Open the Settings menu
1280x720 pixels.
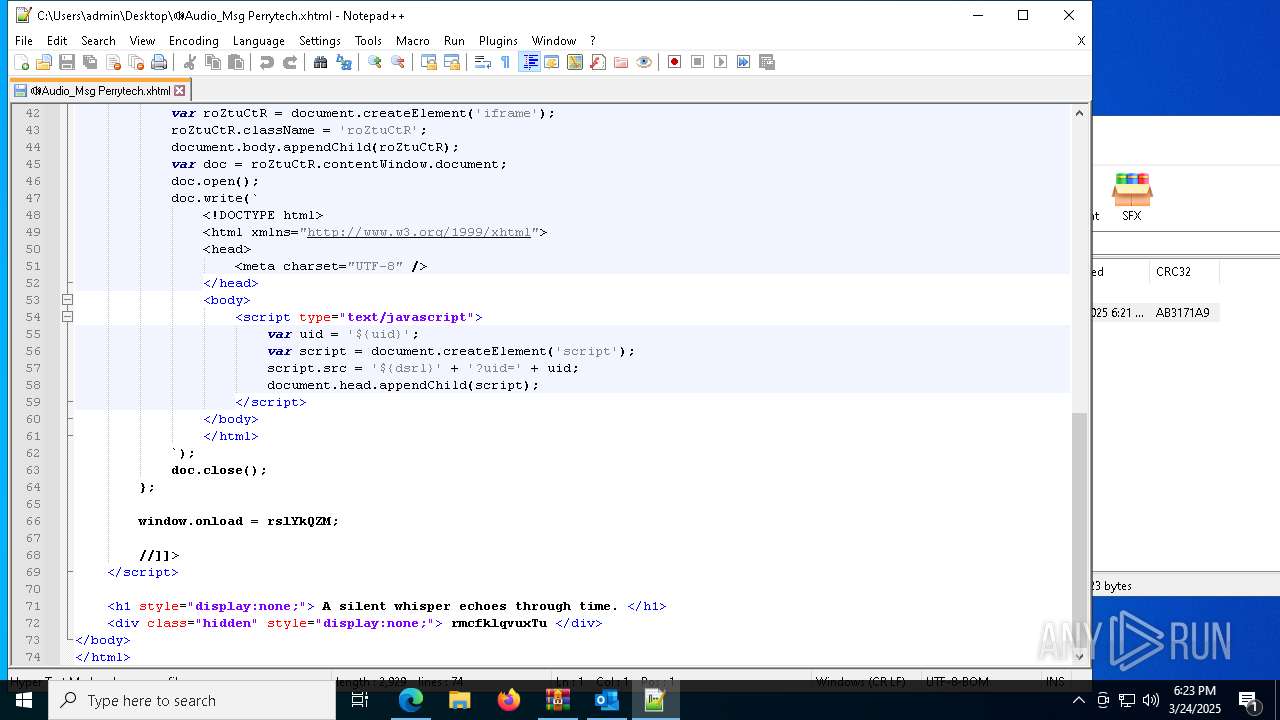click(x=320, y=41)
